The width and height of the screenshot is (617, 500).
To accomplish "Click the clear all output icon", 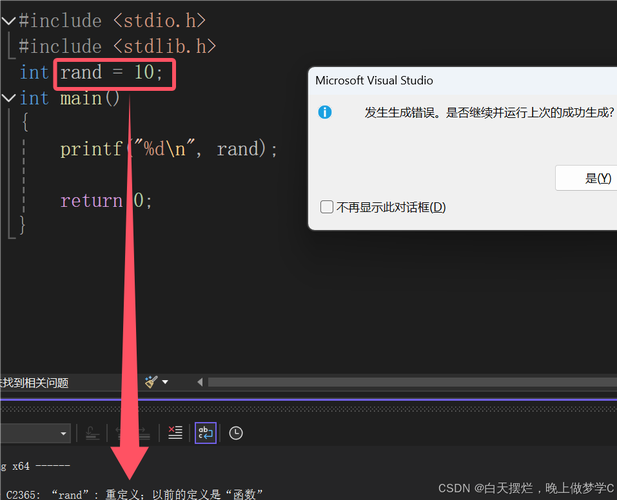I will 175,433.
